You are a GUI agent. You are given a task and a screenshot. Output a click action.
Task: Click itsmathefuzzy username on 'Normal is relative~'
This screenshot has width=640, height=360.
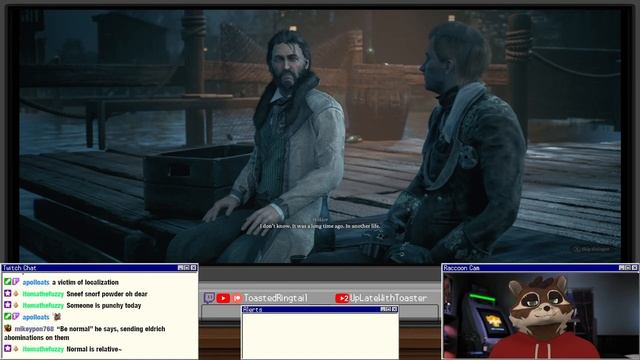(x=43, y=349)
